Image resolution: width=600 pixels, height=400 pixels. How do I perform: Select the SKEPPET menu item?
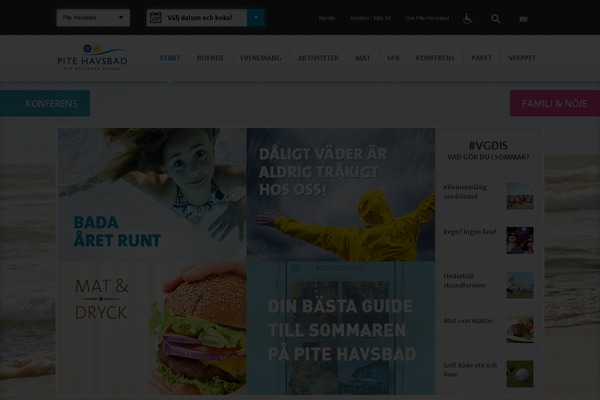click(x=522, y=58)
